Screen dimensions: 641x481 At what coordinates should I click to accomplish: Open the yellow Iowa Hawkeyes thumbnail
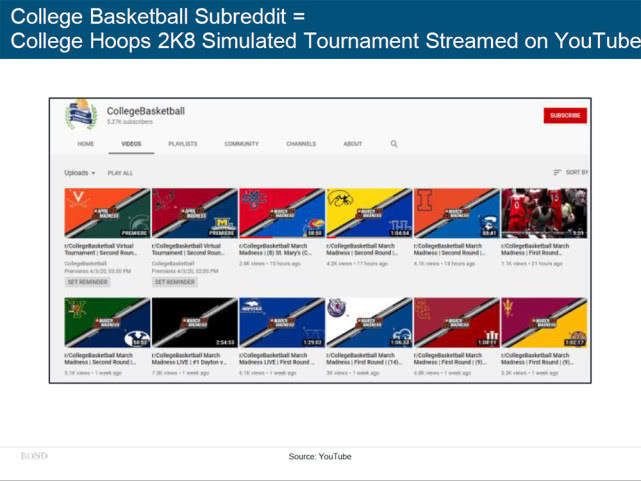pyautogui.click(x=369, y=213)
